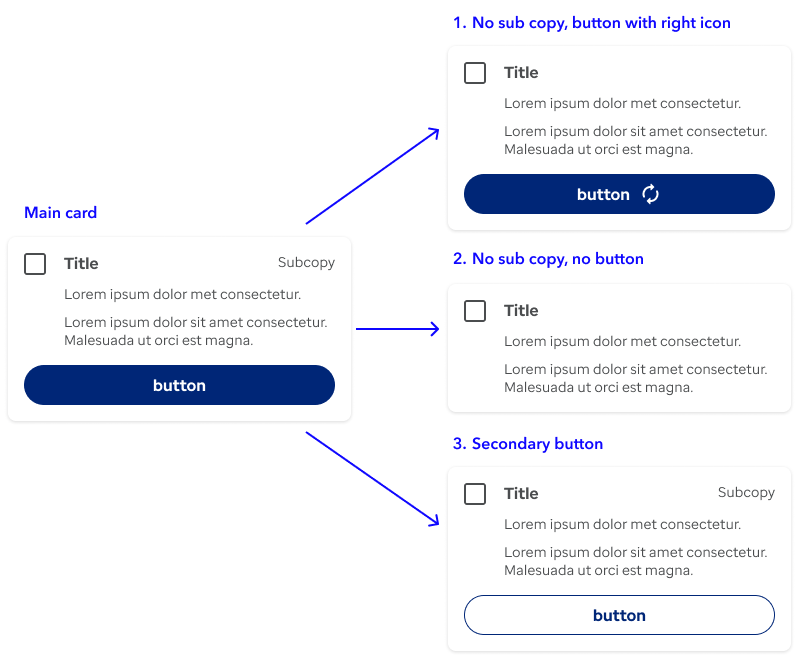This screenshot has width=805, height=663.
Task: Enable the checkbox in the Secondary button card
Action: [x=475, y=494]
